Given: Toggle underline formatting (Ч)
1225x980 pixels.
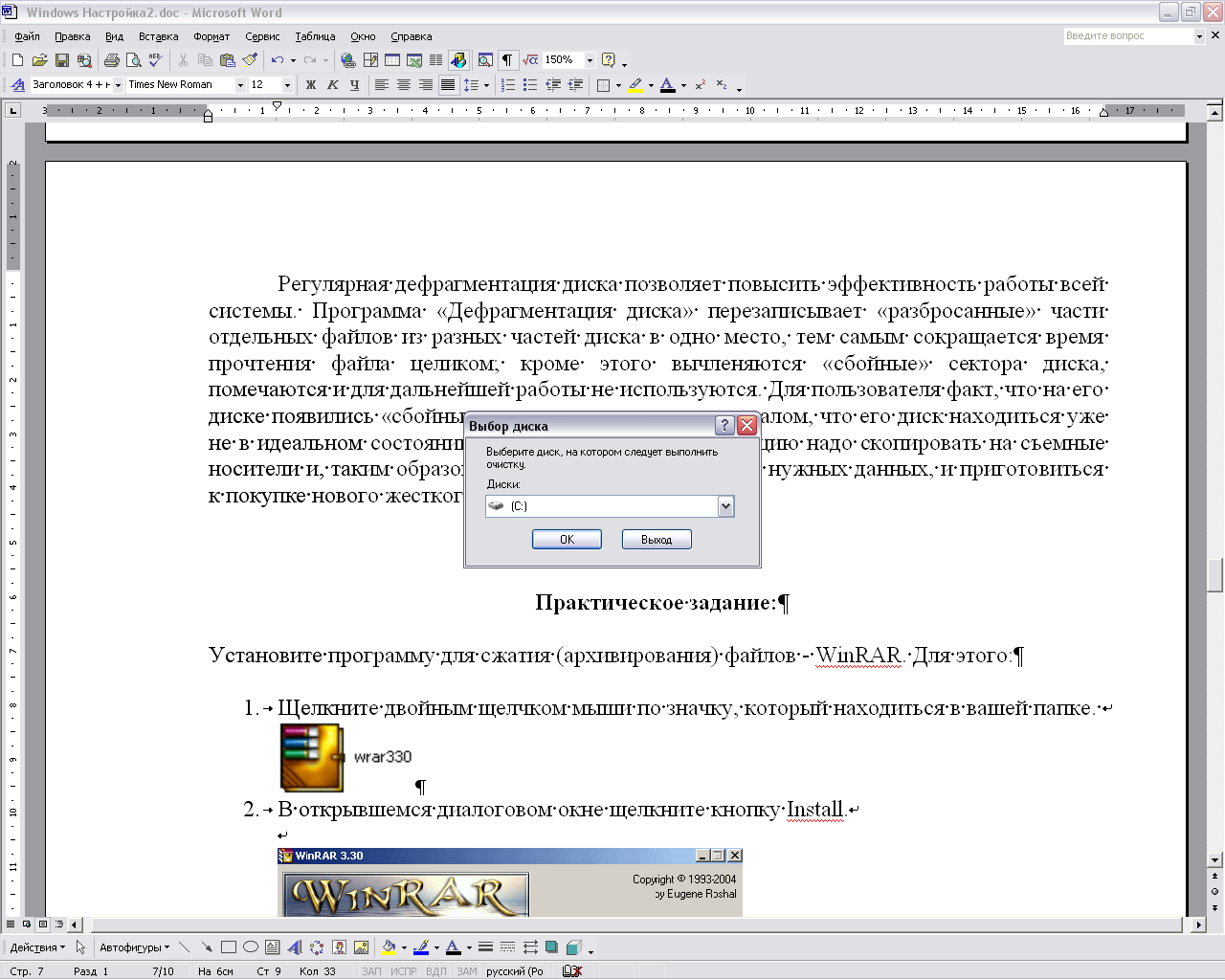Looking at the screenshot, I should coord(355,85).
